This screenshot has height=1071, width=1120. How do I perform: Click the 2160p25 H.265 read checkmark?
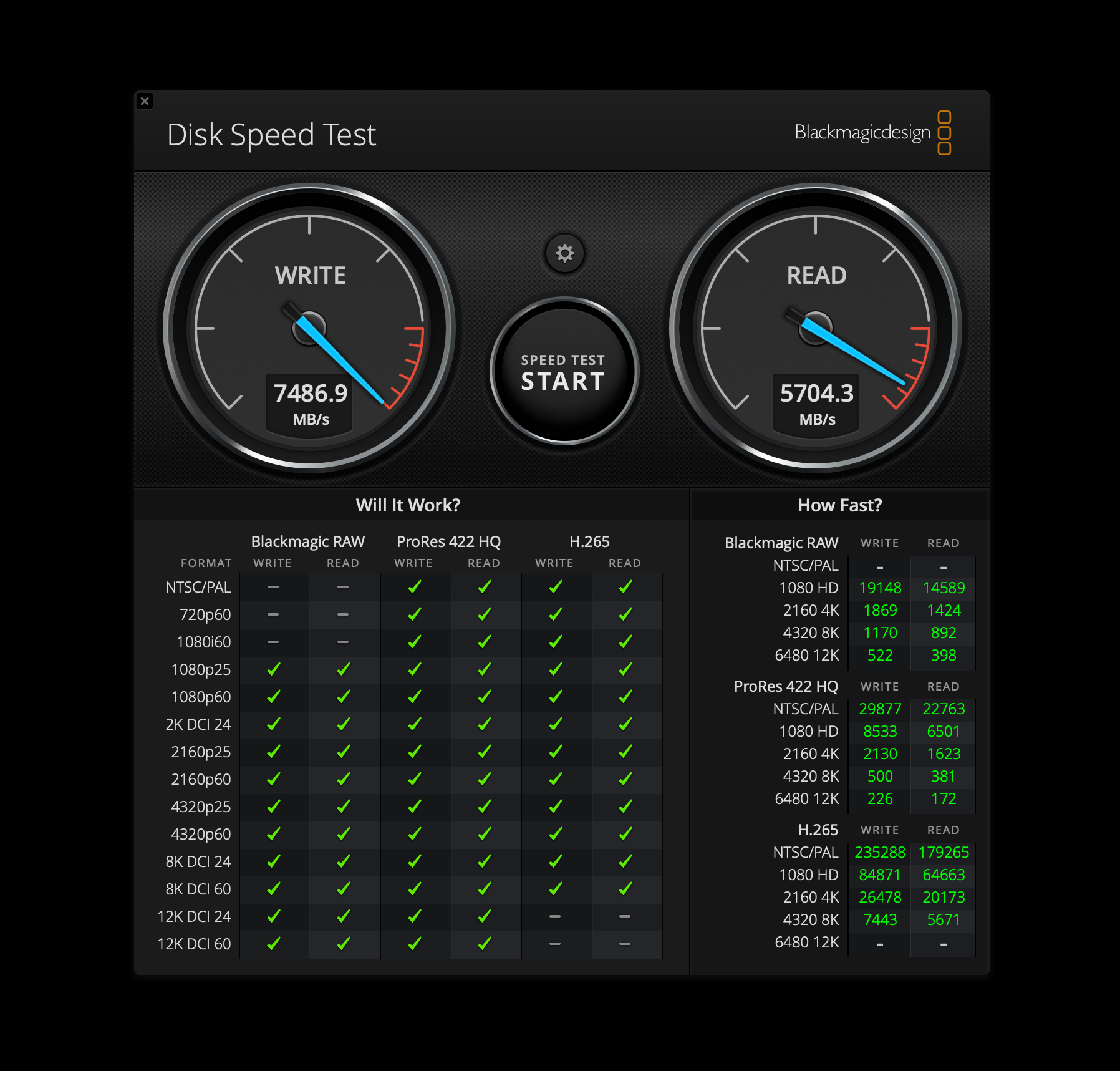[x=625, y=752]
